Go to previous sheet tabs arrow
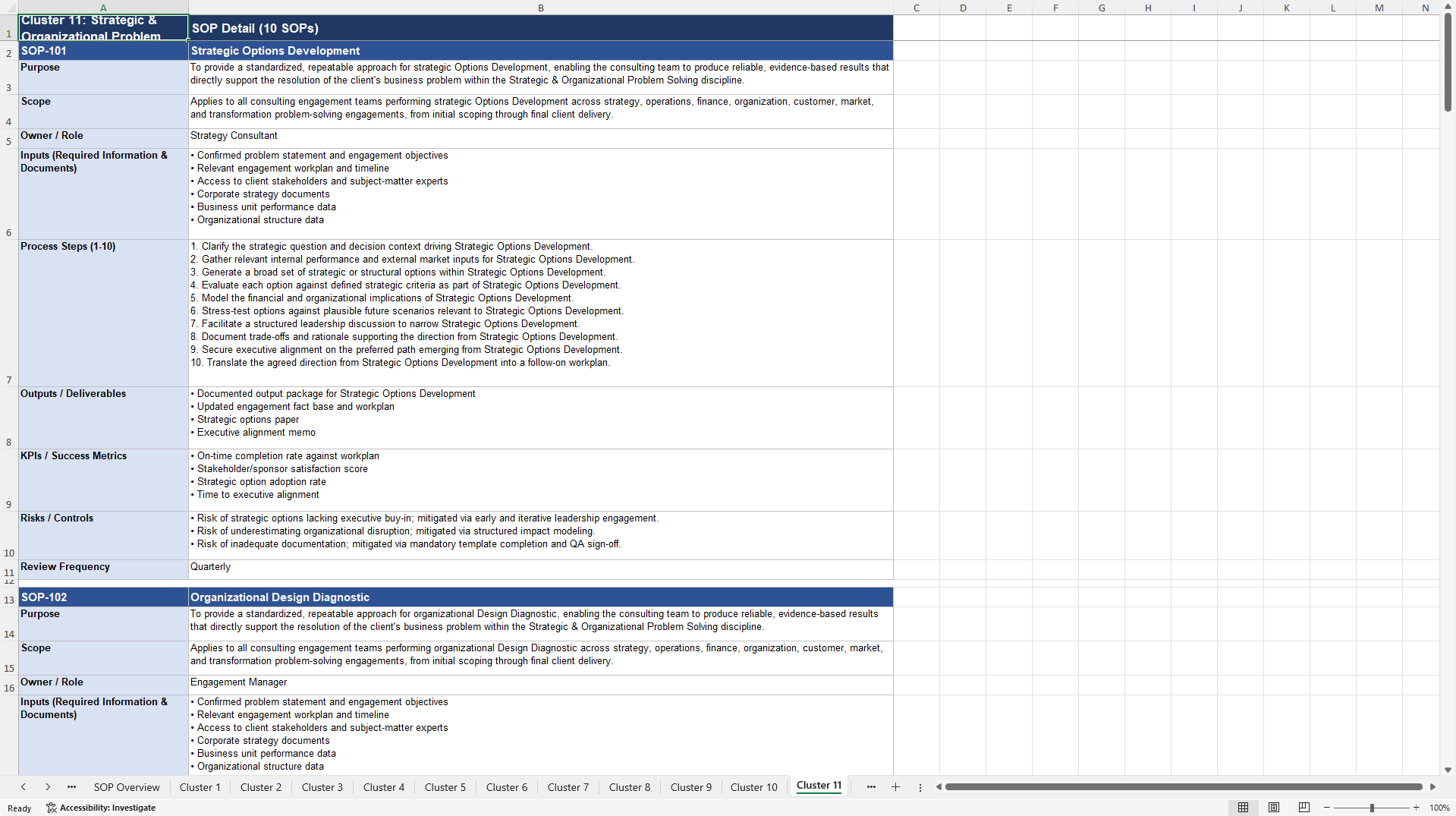This screenshot has width=1456, height=816. [x=24, y=787]
